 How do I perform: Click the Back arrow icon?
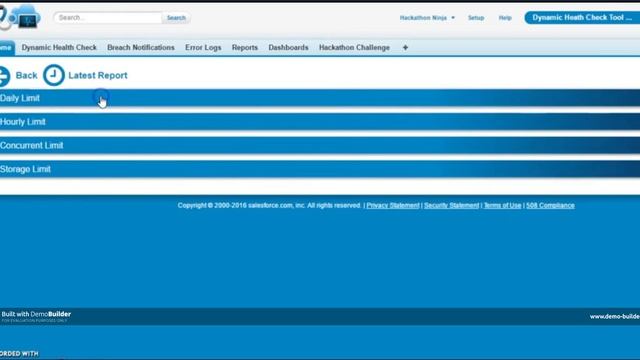[4, 76]
